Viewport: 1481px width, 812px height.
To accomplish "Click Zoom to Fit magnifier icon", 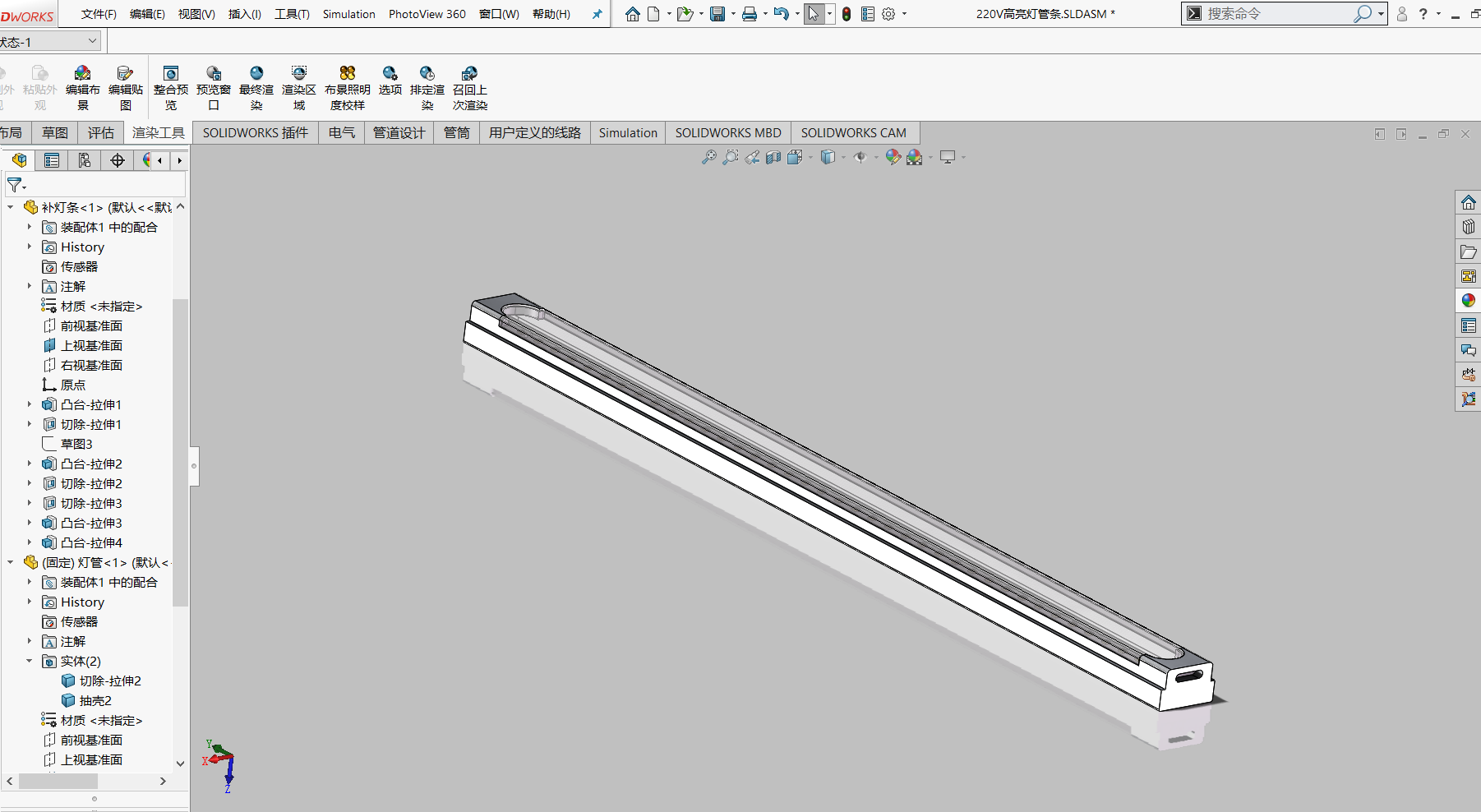I will pyautogui.click(x=708, y=157).
